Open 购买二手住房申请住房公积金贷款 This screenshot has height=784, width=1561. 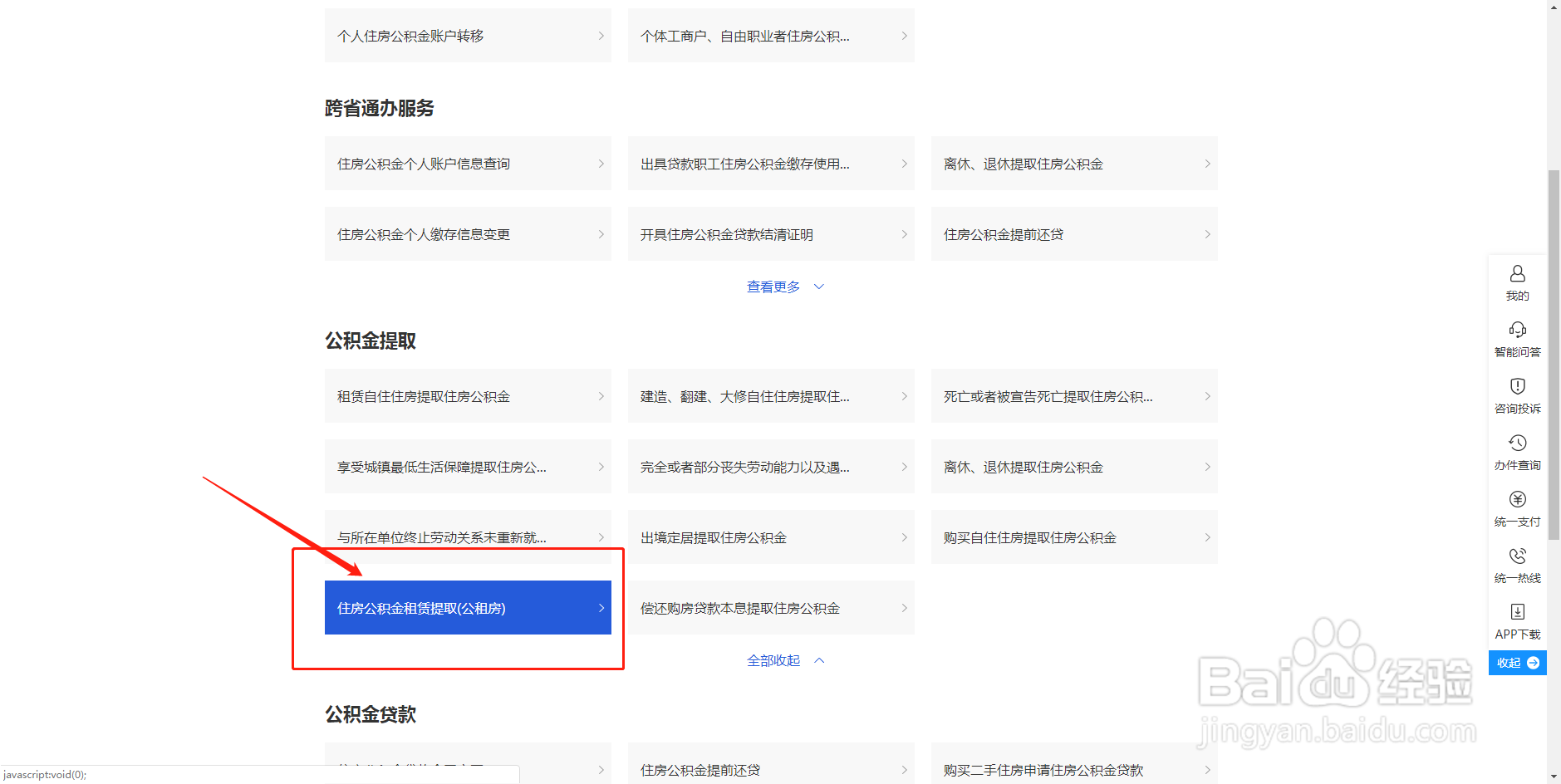(x=1074, y=763)
